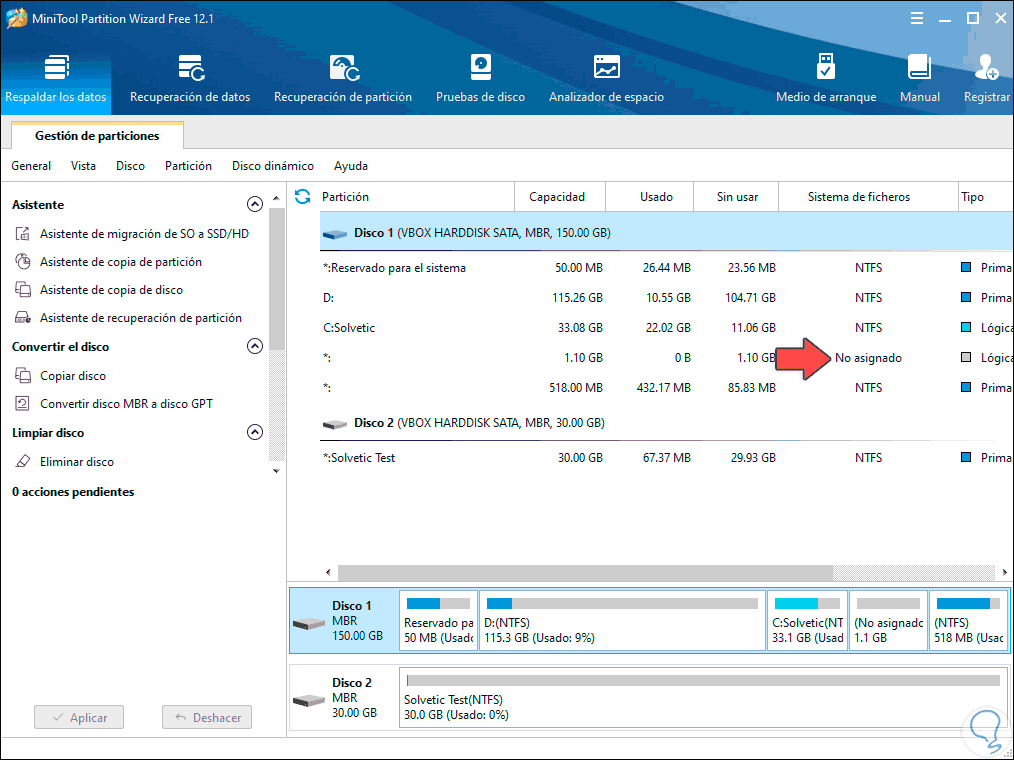Click Convertir disco MBR a disco GPT
The image size is (1014, 760).
126,404
